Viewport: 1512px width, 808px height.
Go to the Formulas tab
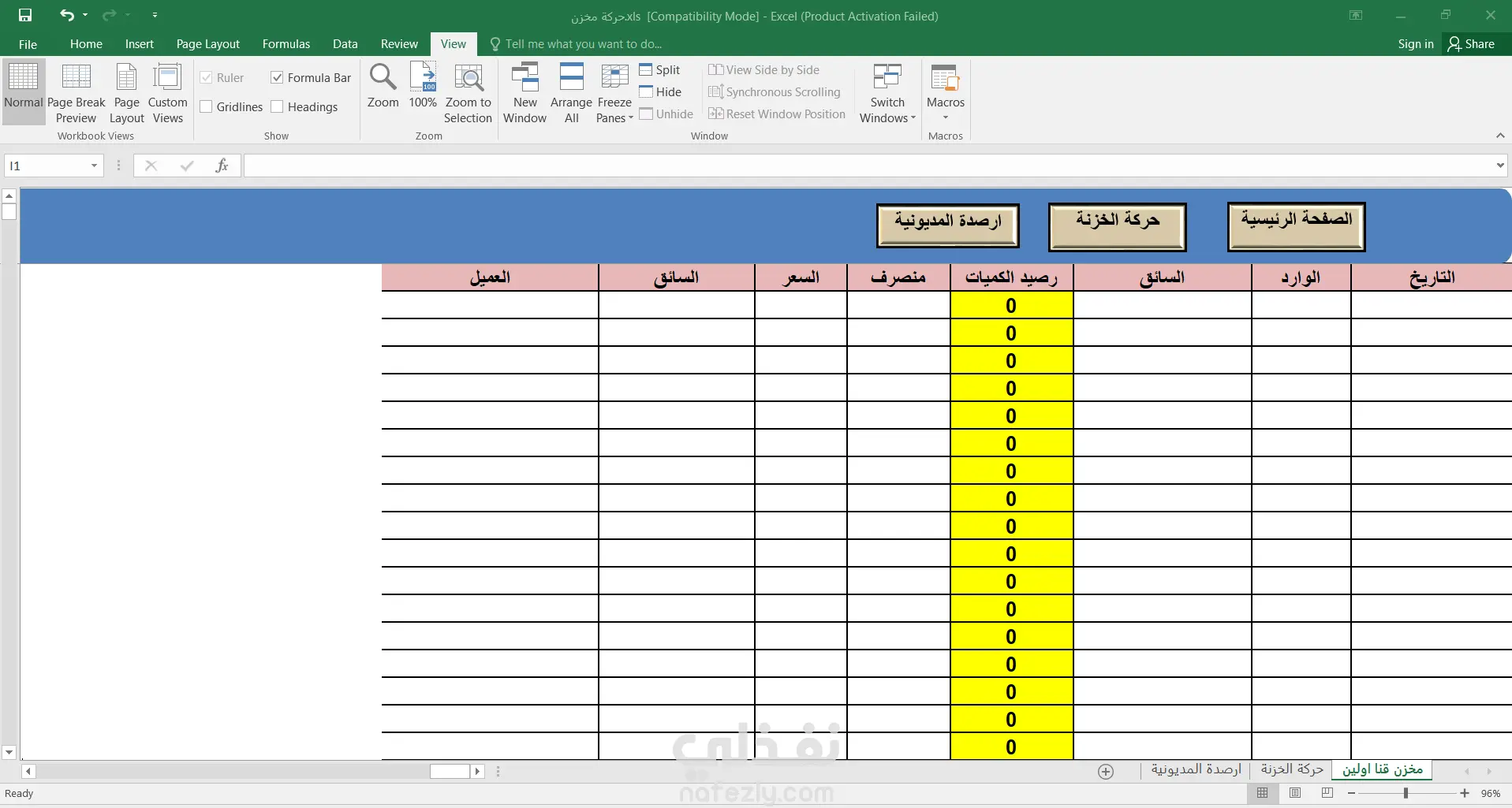click(x=286, y=44)
